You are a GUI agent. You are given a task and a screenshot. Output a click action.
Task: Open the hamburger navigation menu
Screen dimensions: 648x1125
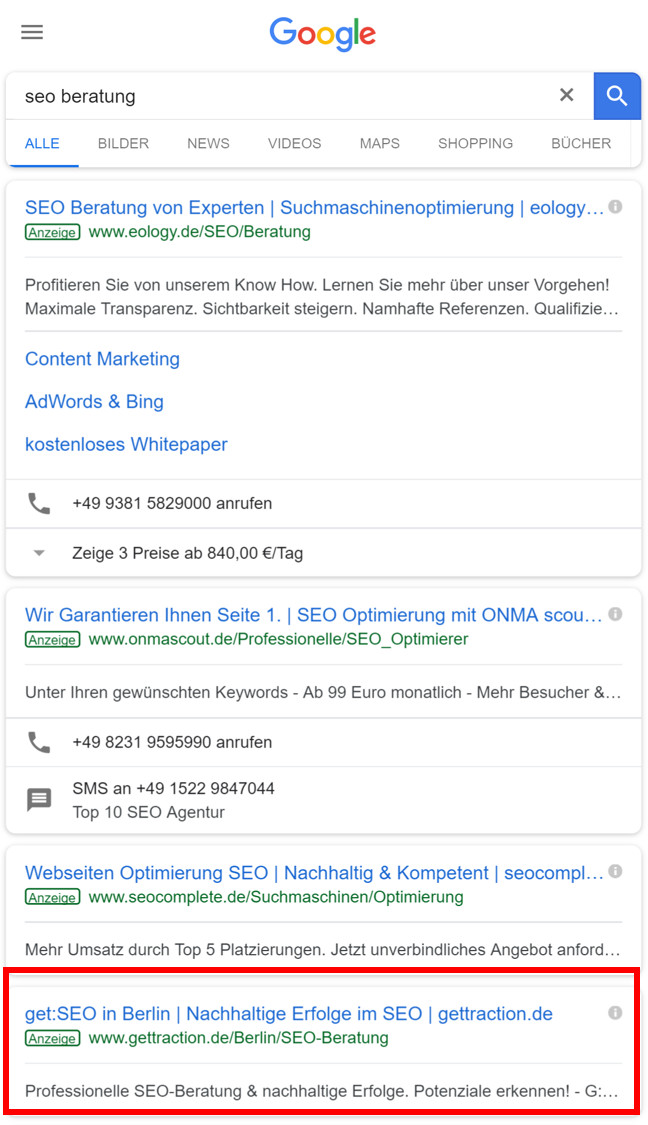click(x=31, y=31)
